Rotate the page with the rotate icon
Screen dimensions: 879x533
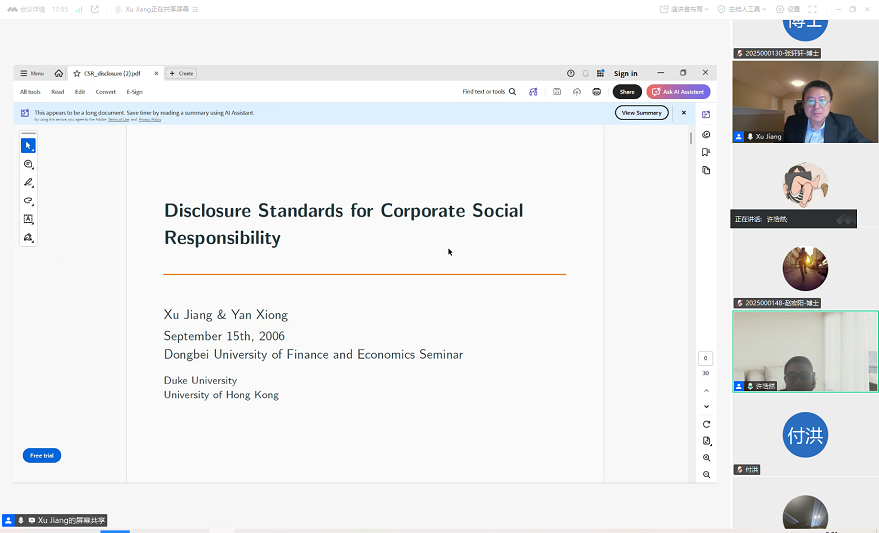pos(706,424)
